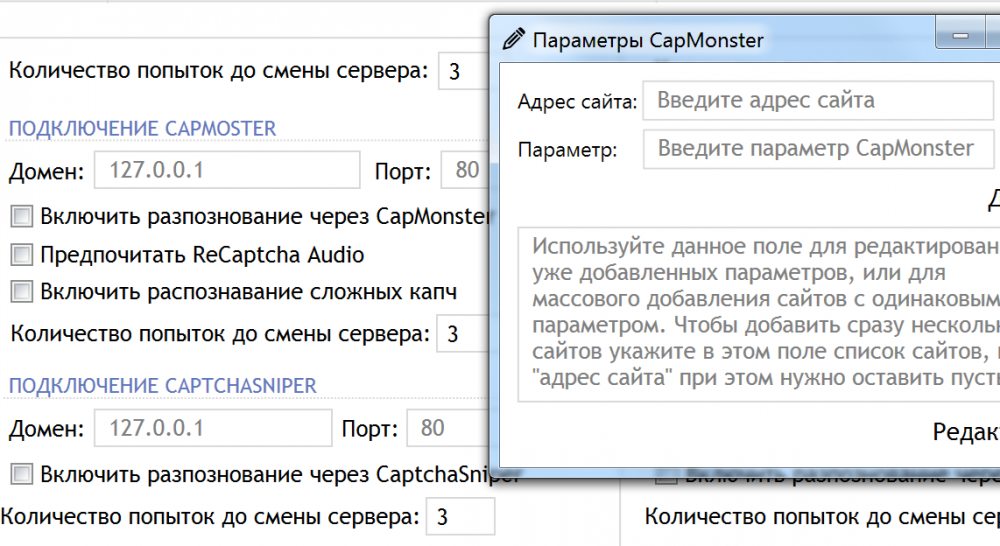Click the Параметр: label
The image size is (1000, 546).
(567, 150)
